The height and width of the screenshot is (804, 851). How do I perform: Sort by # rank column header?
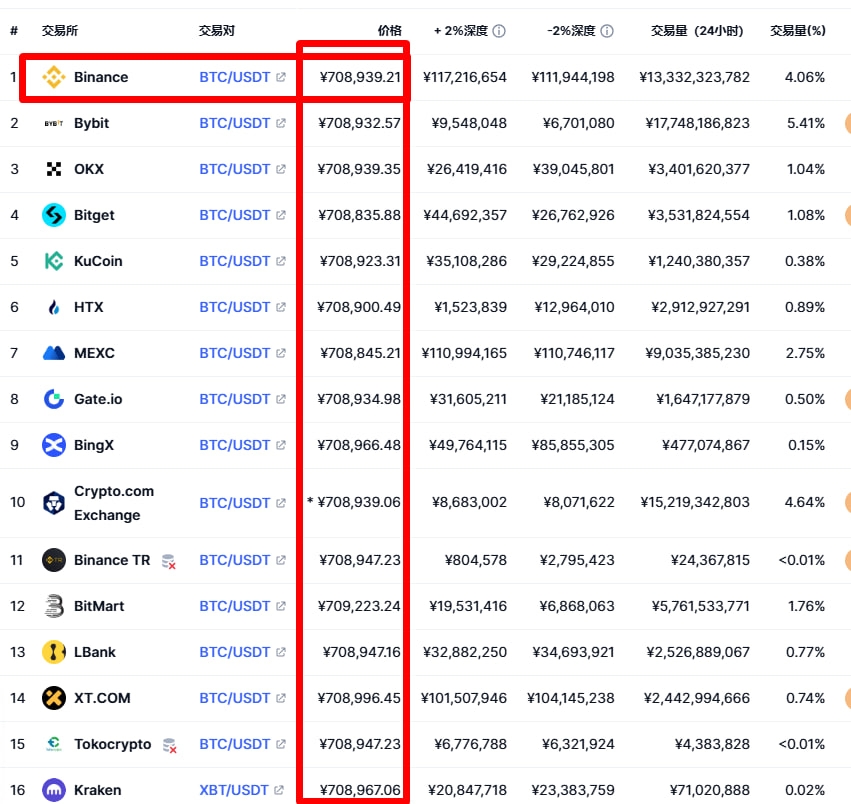(x=14, y=31)
